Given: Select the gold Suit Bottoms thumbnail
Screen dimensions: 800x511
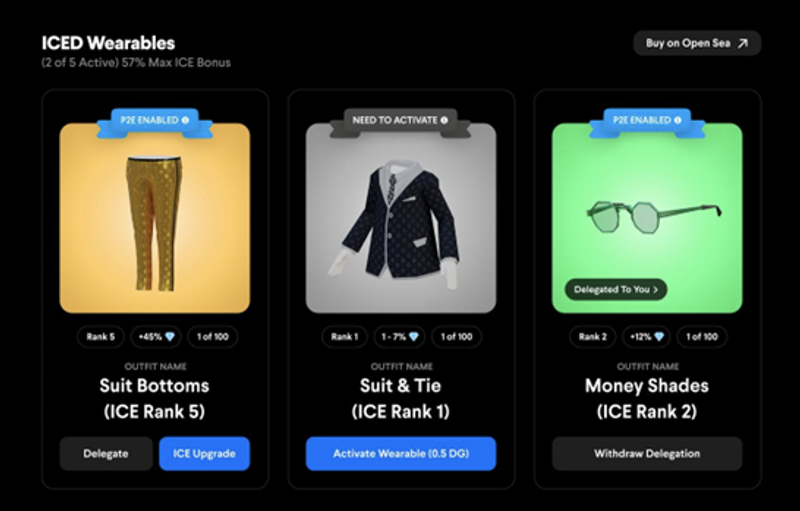Looking at the screenshot, I should pos(155,218).
